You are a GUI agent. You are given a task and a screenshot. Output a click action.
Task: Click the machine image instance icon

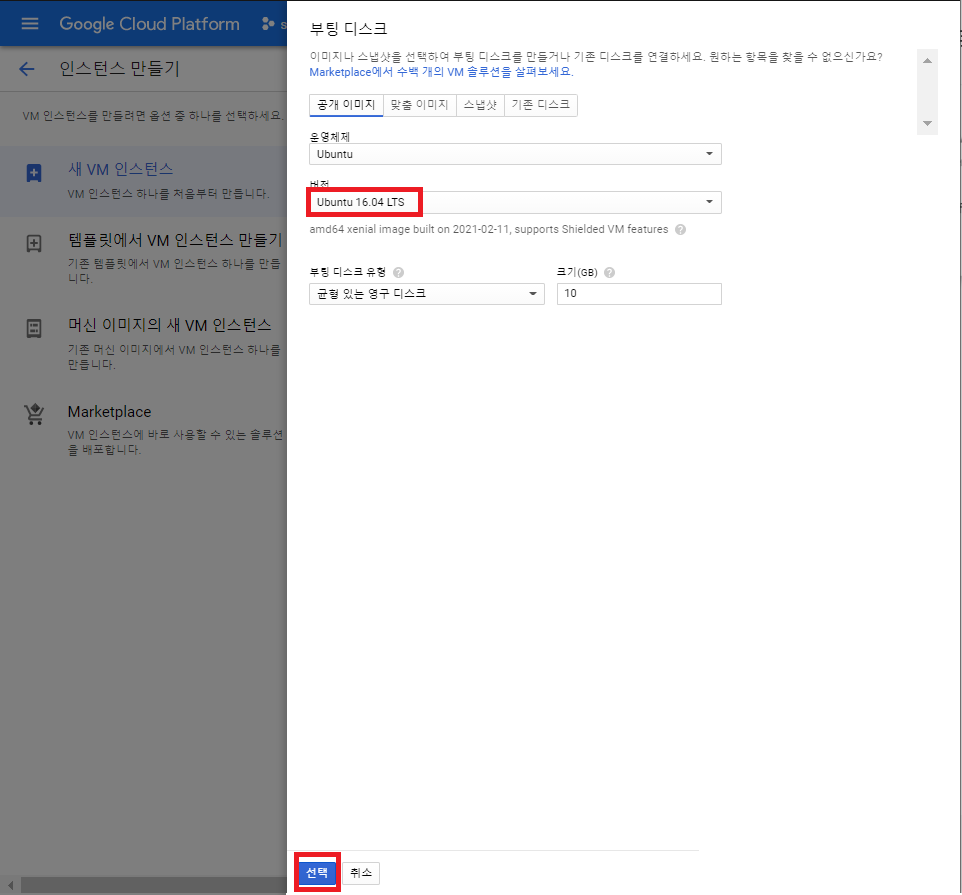pos(34,328)
